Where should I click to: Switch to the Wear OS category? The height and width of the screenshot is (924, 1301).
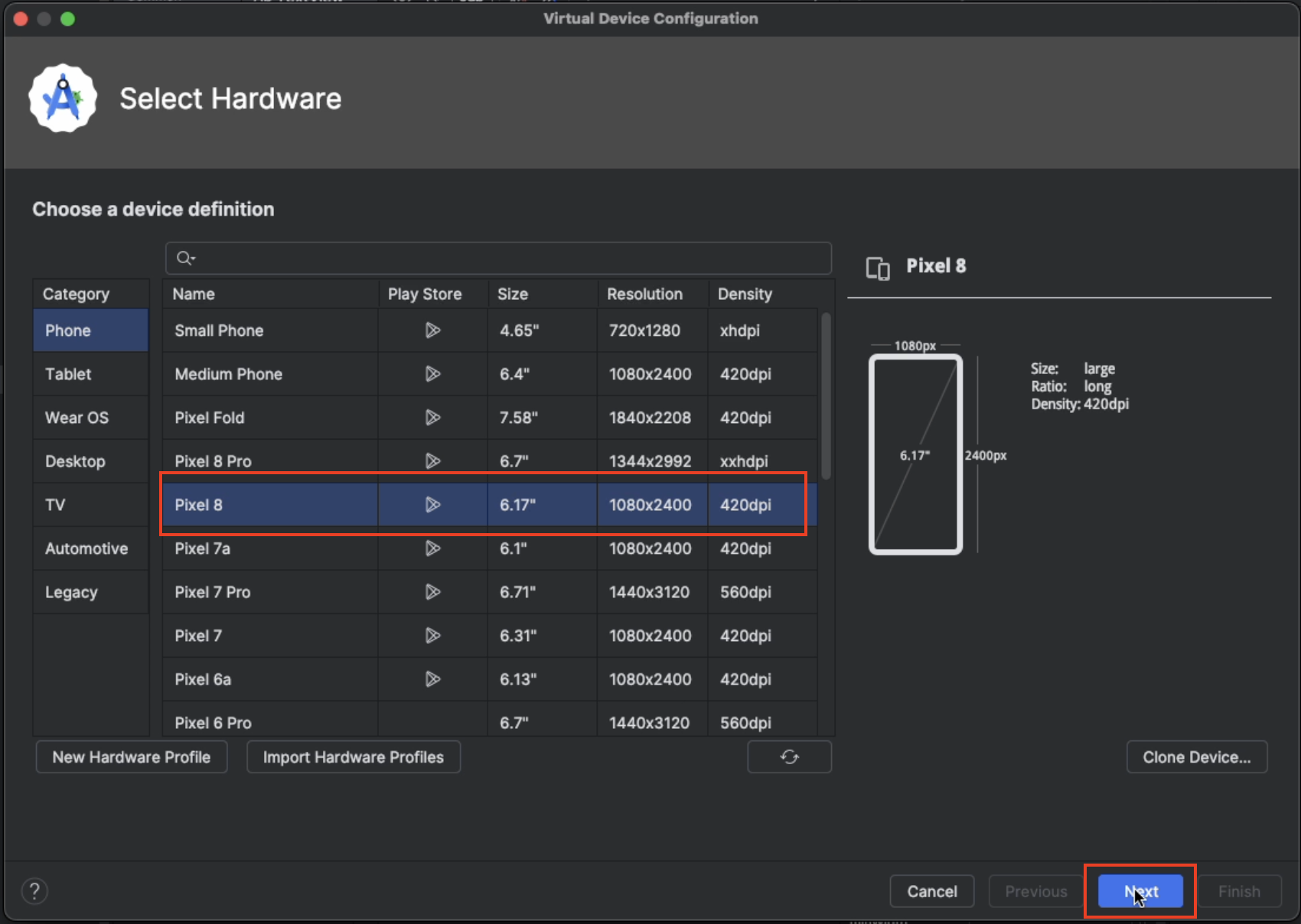tap(91, 418)
